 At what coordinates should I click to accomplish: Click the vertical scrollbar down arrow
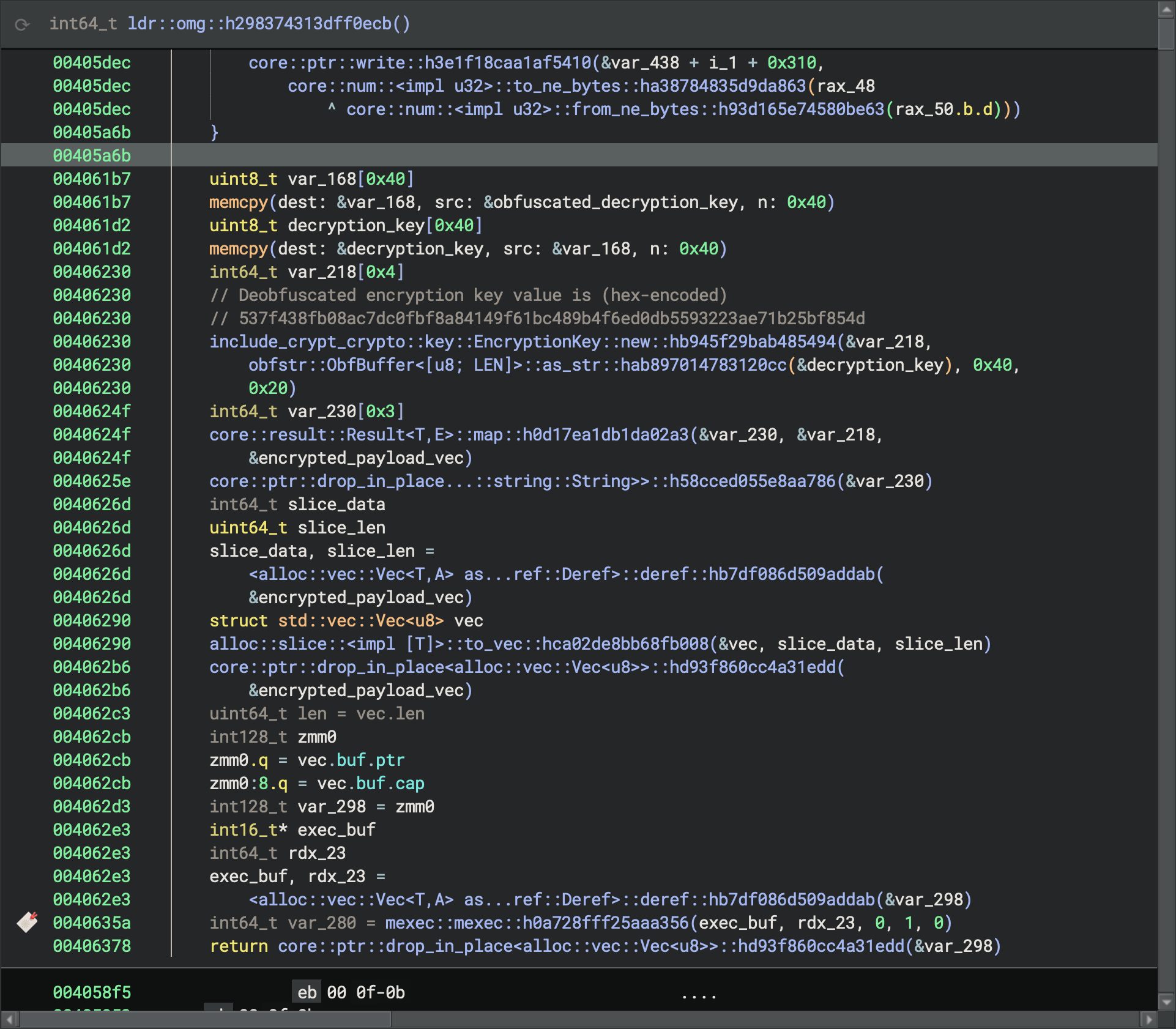(x=1166, y=1002)
